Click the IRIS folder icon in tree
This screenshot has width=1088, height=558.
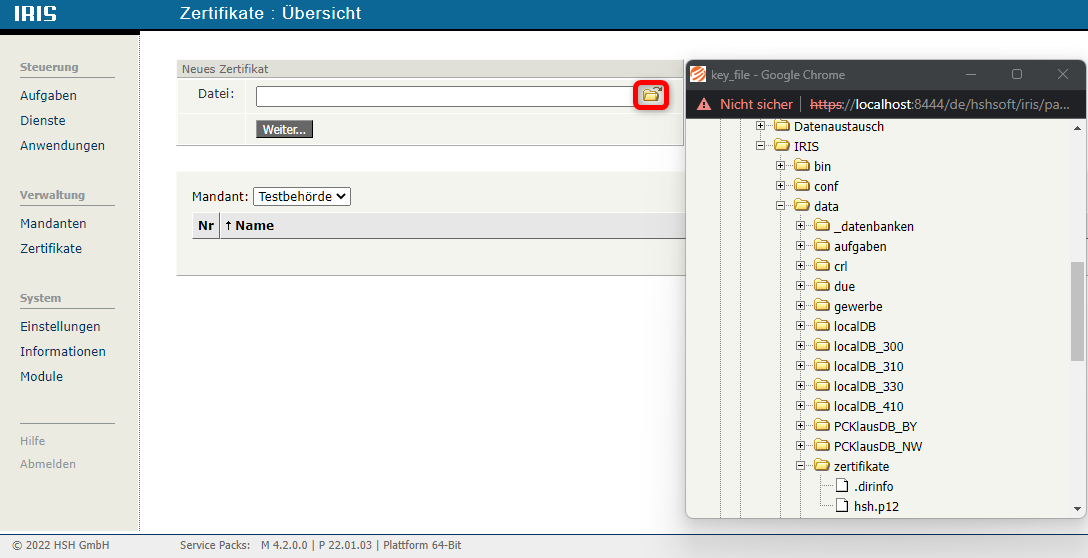point(781,146)
